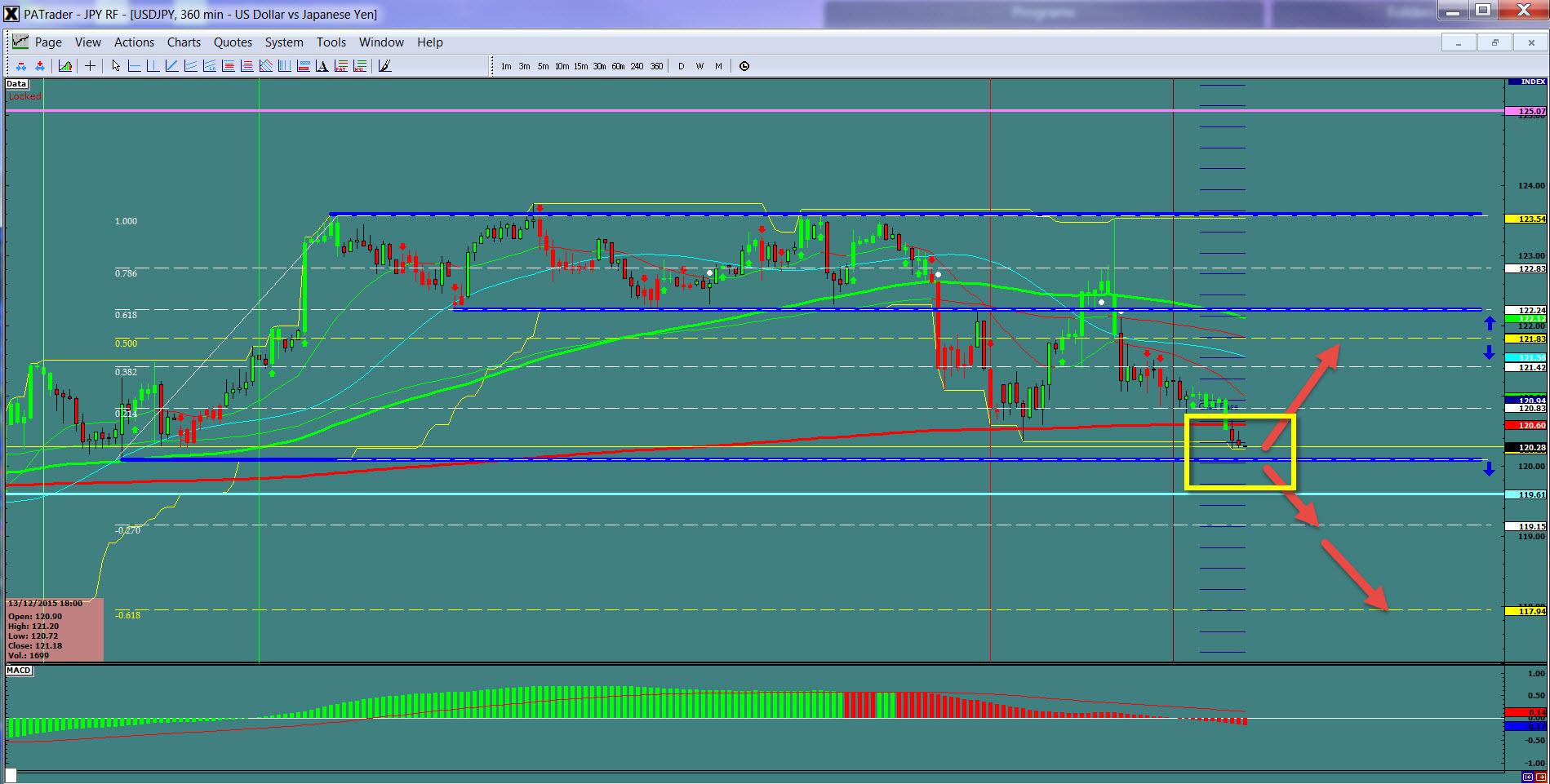Select the crosshair plus tool
This screenshot has width=1550, height=784.
point(90,66)
